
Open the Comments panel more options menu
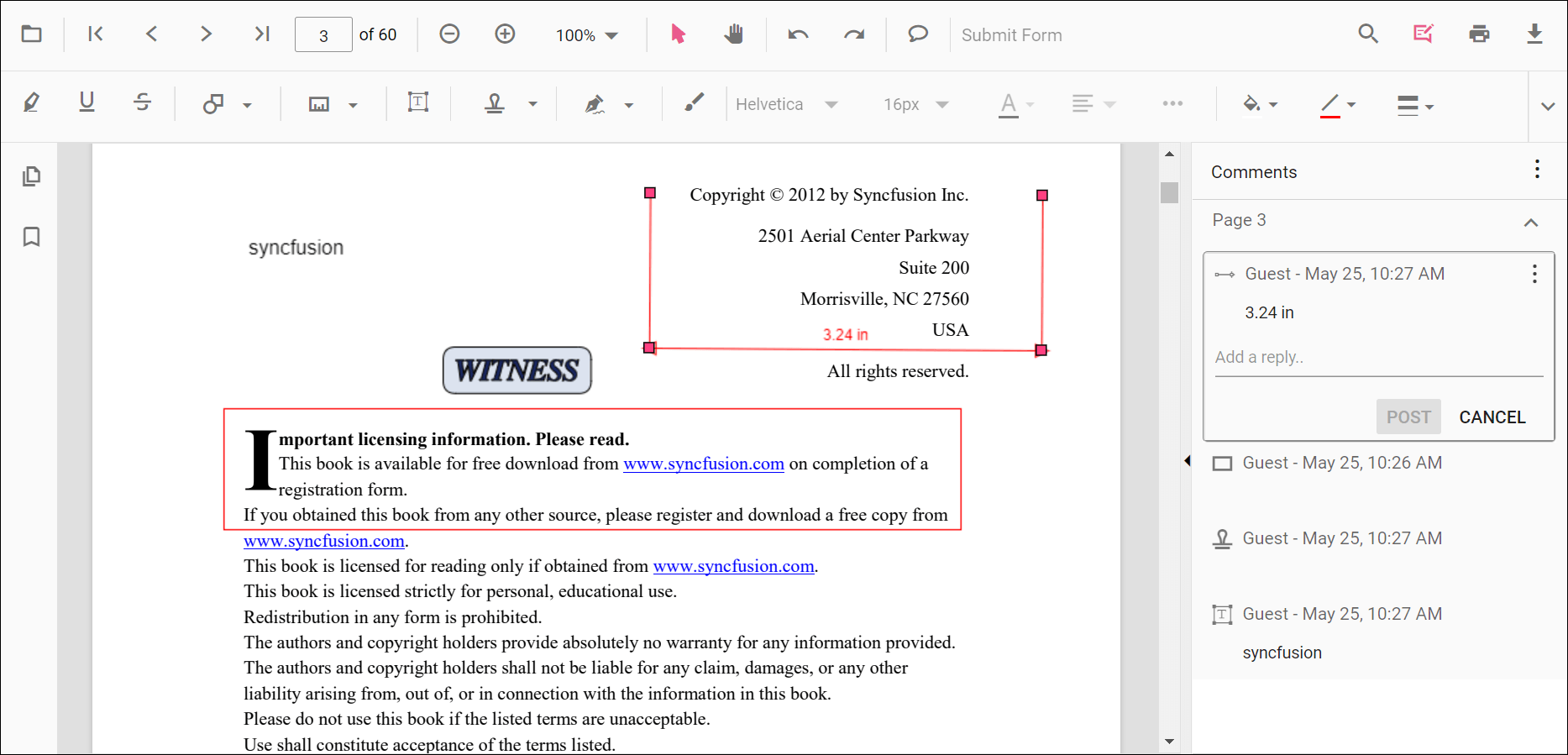1537,170
